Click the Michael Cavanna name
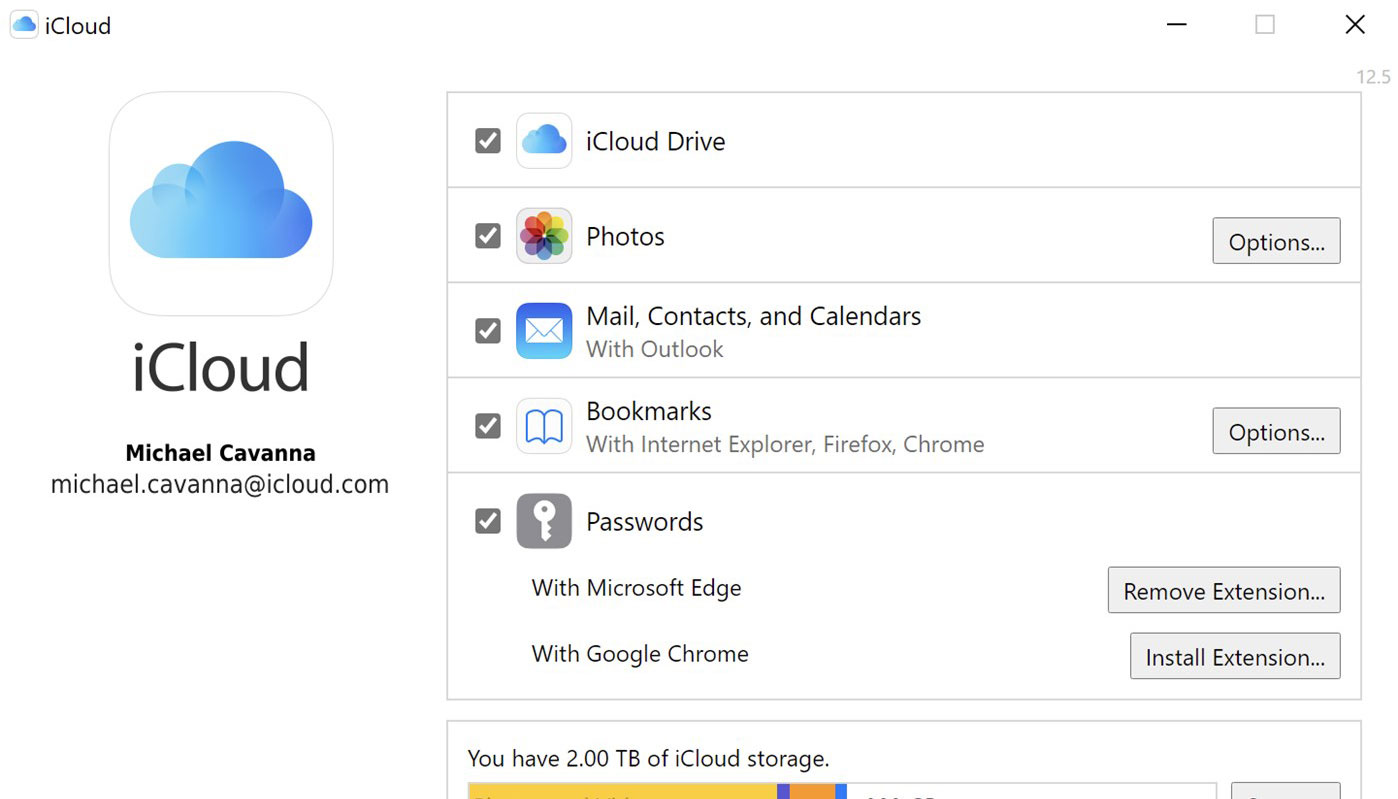 (x=220, y=453)
